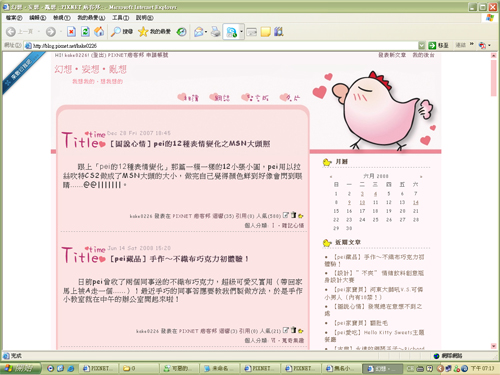Open the address bar dropdown arrow
Viewport: 500px width, 375px height.
coord(422,45)
